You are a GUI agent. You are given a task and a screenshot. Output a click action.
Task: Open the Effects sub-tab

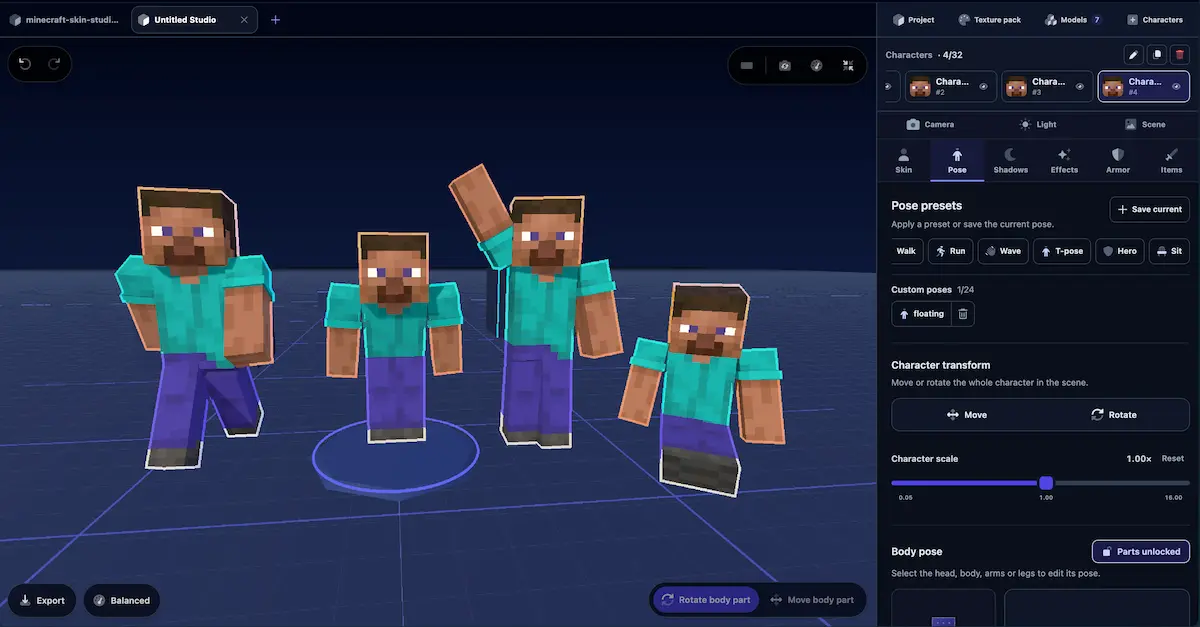tap(1064, 161)
